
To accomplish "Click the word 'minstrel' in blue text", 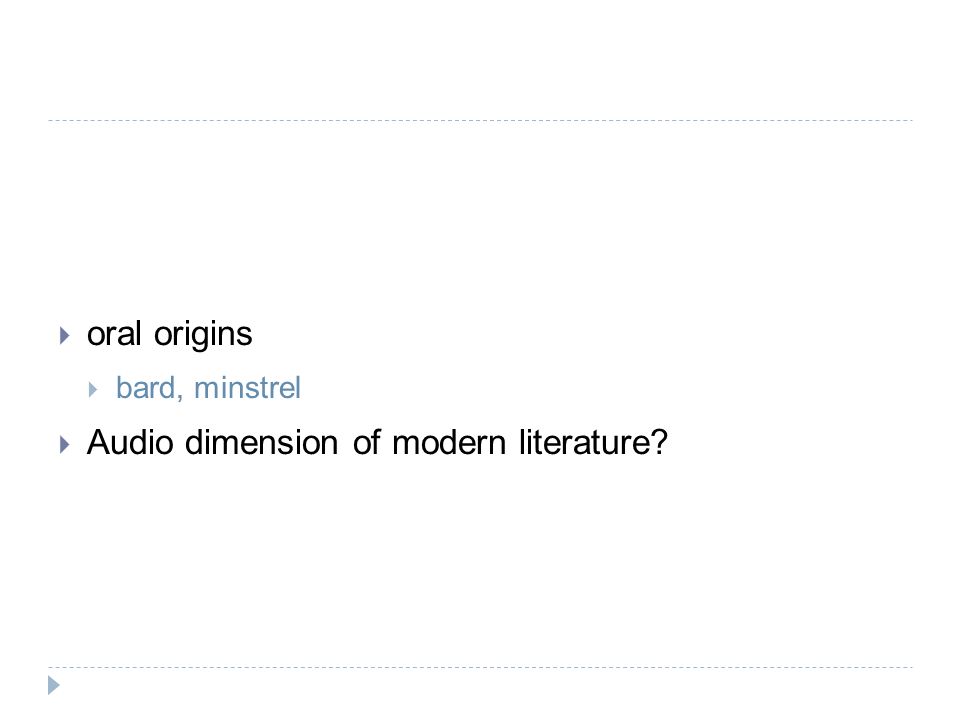I will pos(247,388).
